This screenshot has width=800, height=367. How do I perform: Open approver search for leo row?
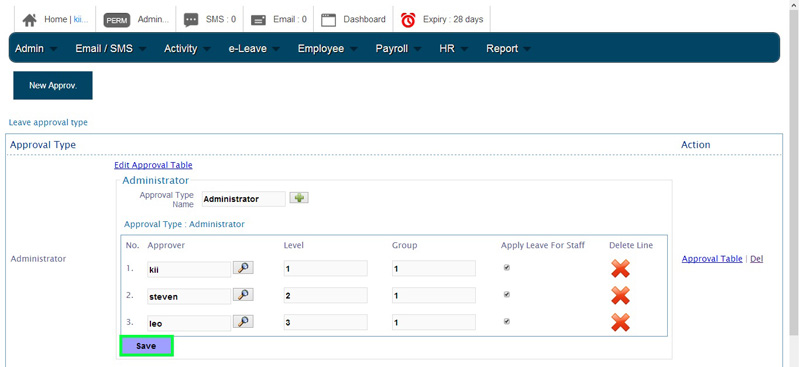point(243,322)
